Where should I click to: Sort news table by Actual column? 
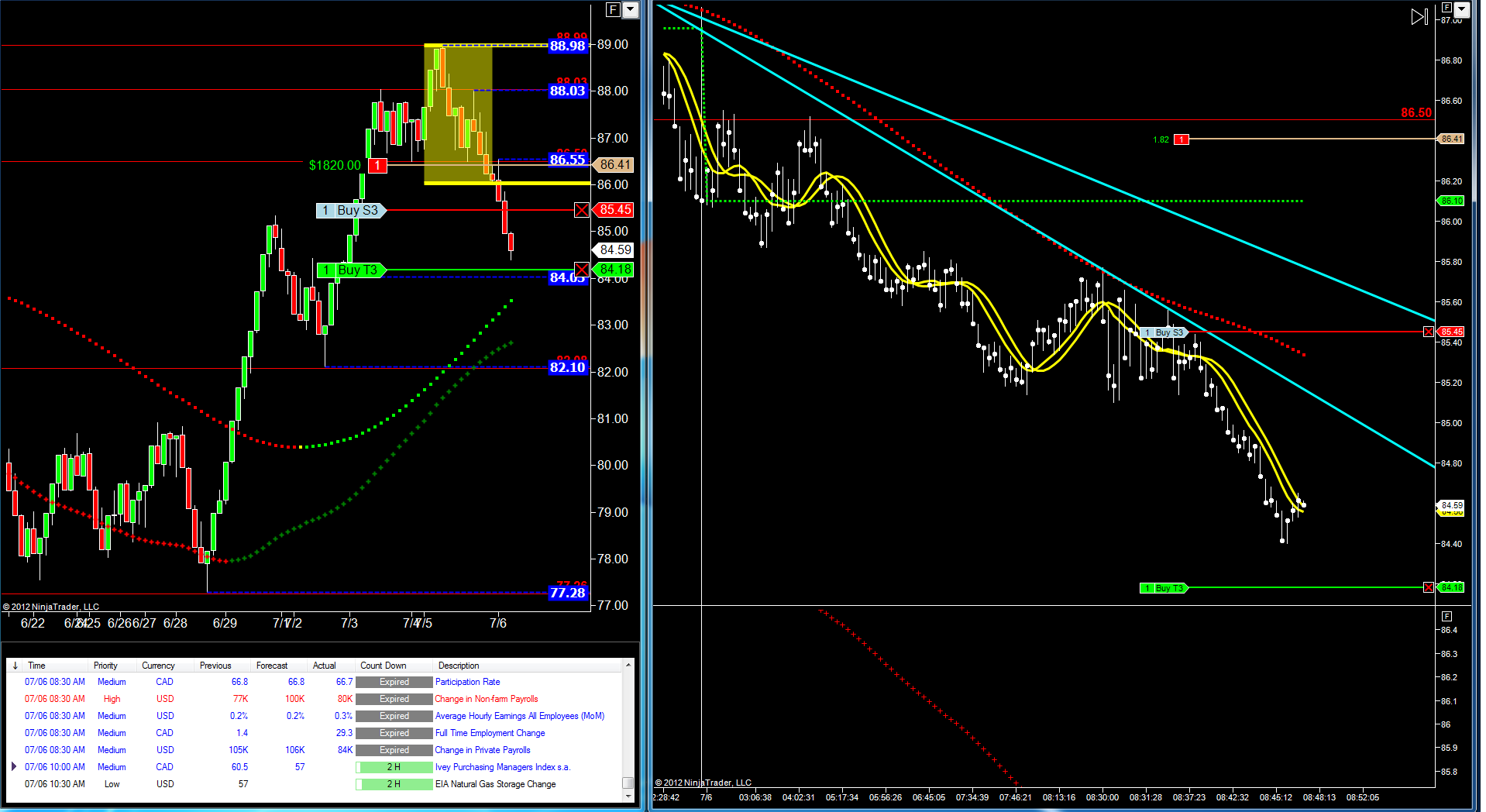click(325, 666)
